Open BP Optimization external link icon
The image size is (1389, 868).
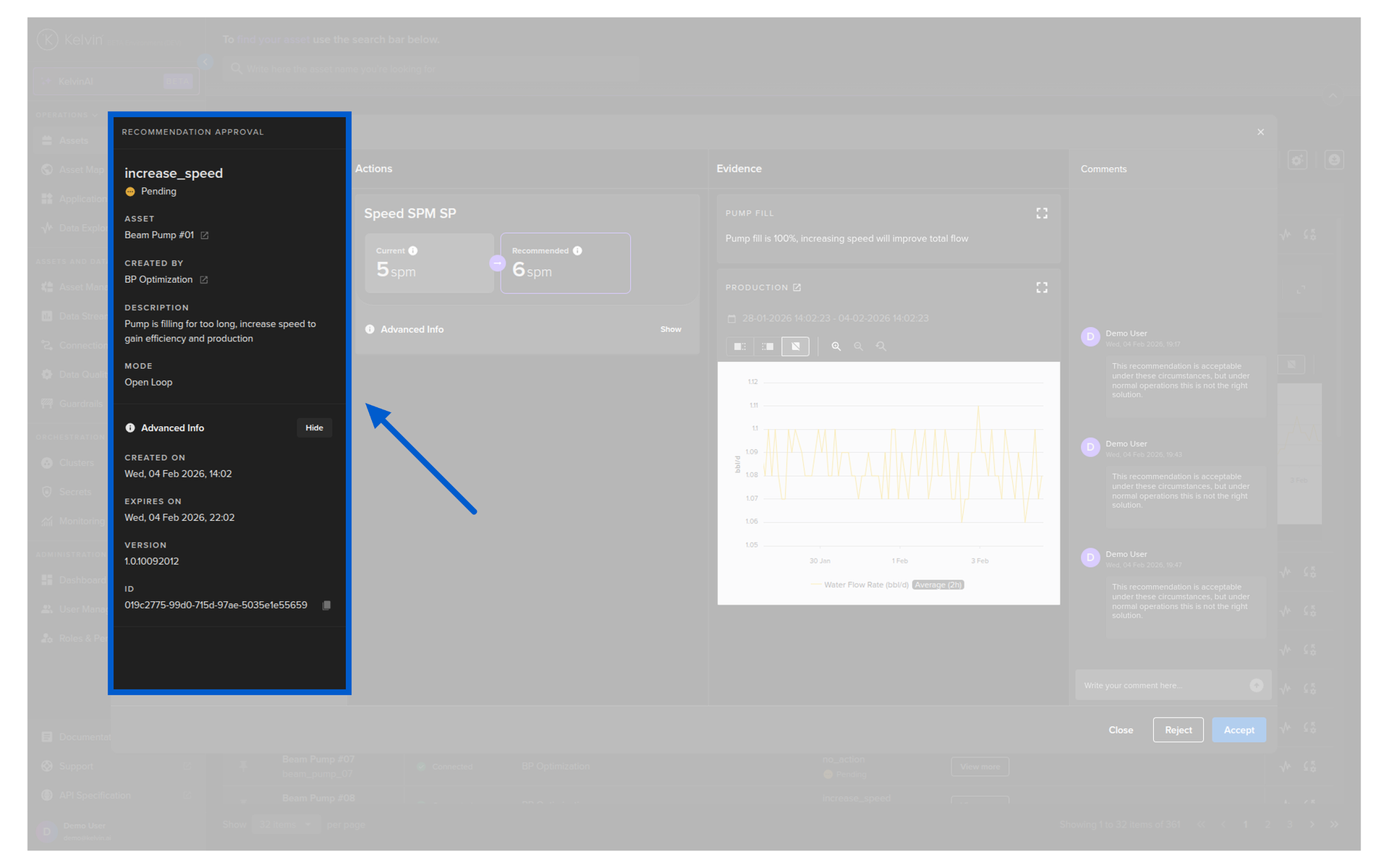coord(204,280)
